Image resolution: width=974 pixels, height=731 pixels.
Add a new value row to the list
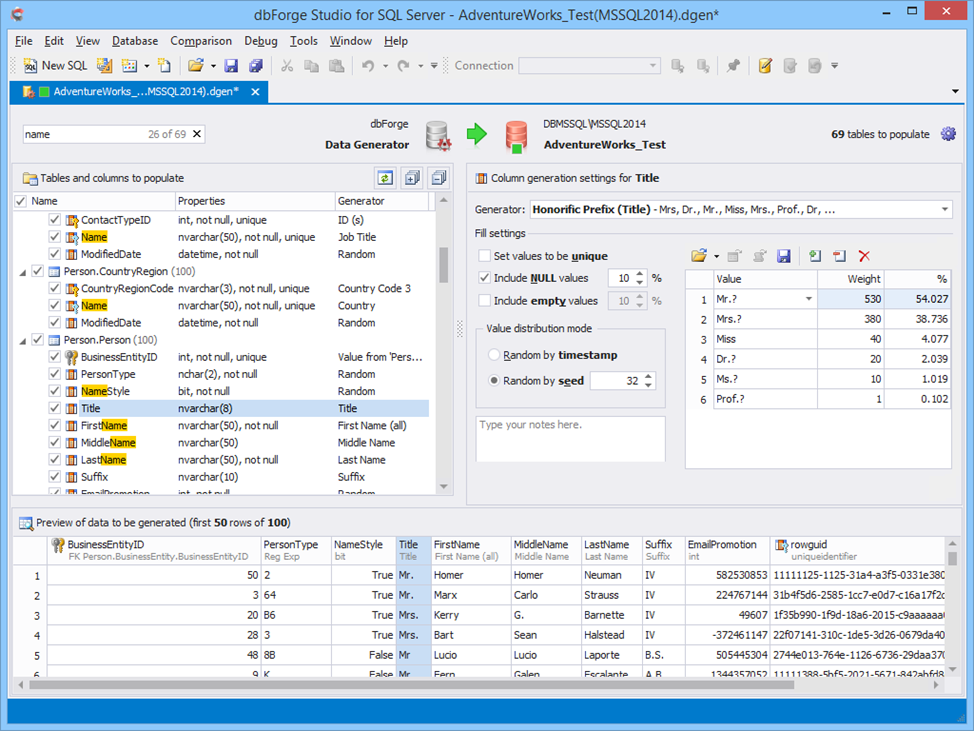click(x=812, y=257)
